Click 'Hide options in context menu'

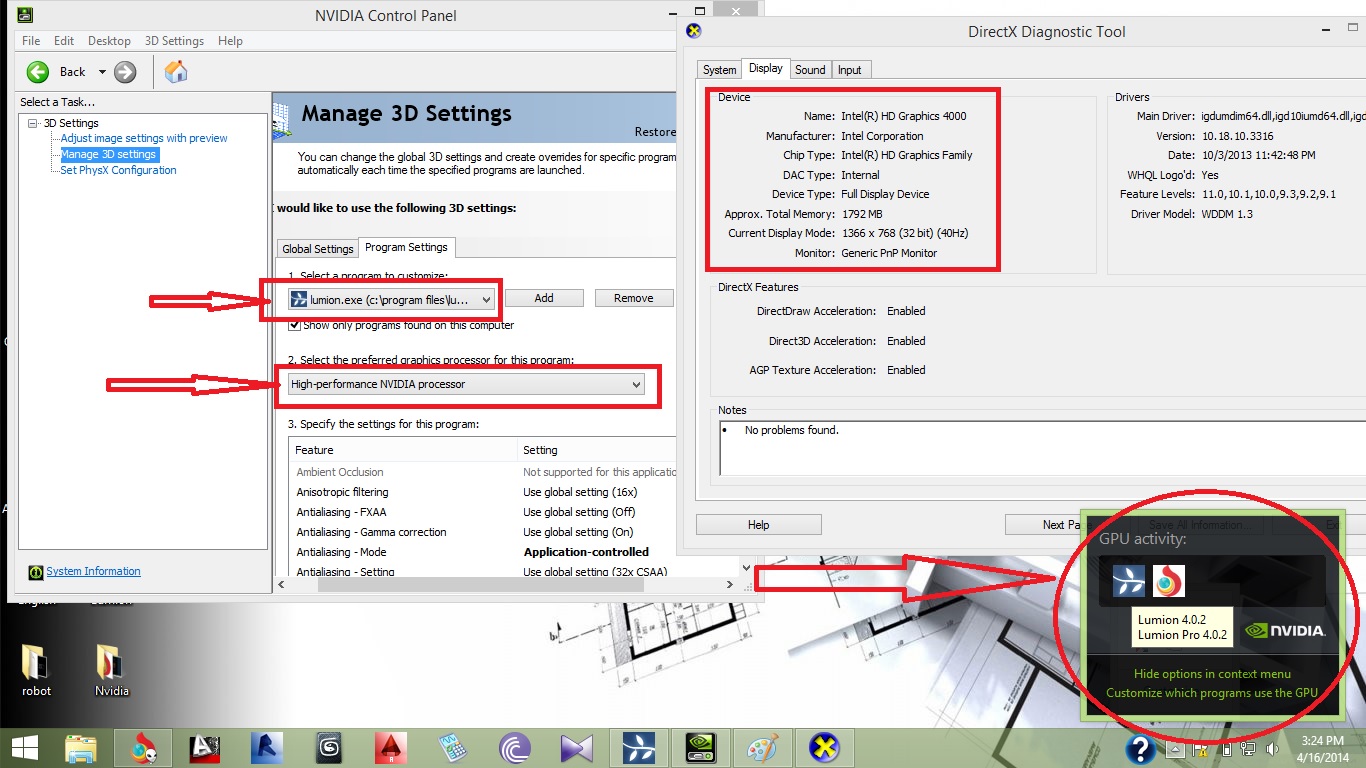tap(1213, 674)
